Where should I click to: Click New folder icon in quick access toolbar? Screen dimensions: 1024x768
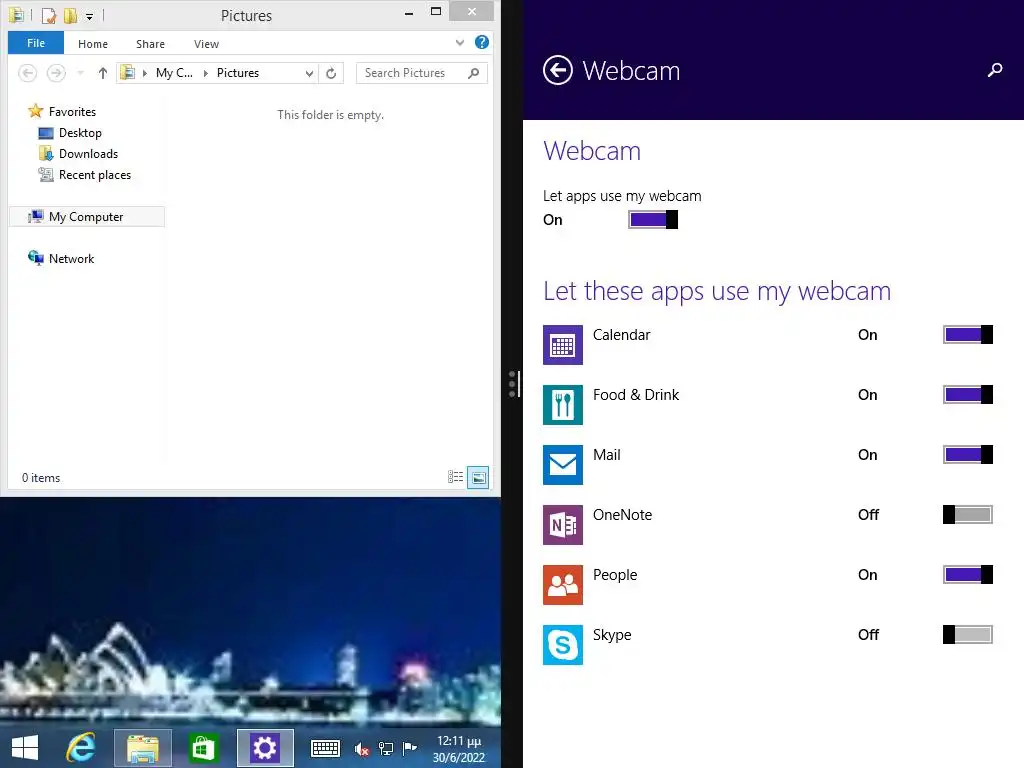(x=70, y=15)
